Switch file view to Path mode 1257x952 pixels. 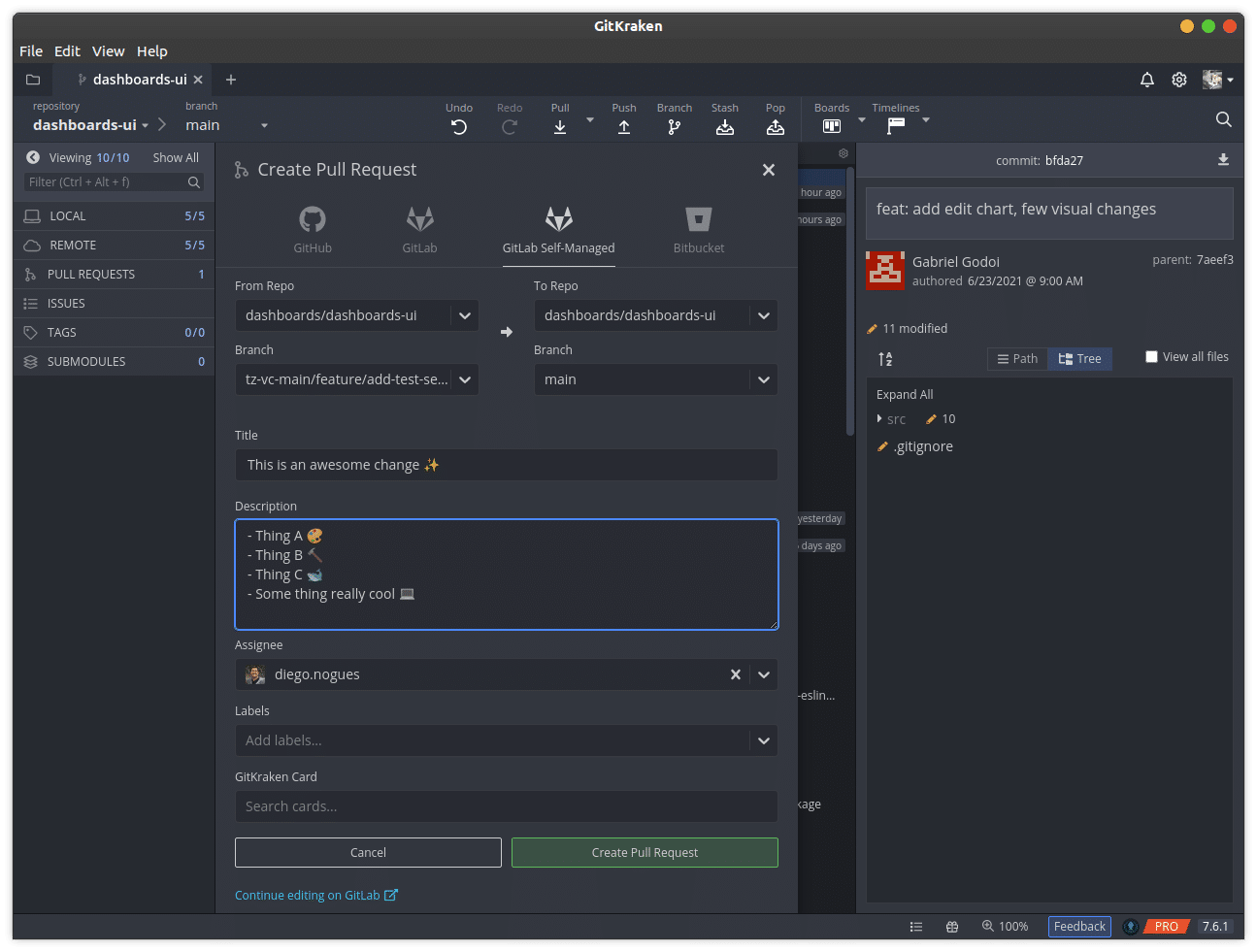coord(1016,358)
